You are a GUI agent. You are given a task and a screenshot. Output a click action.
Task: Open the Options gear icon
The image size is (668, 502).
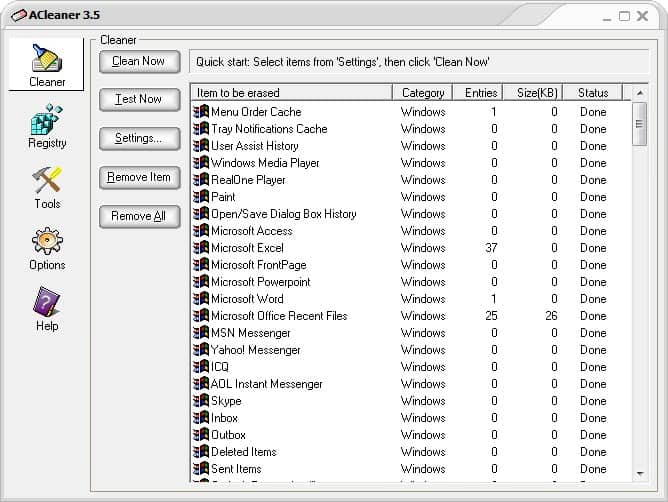(47, 243)
